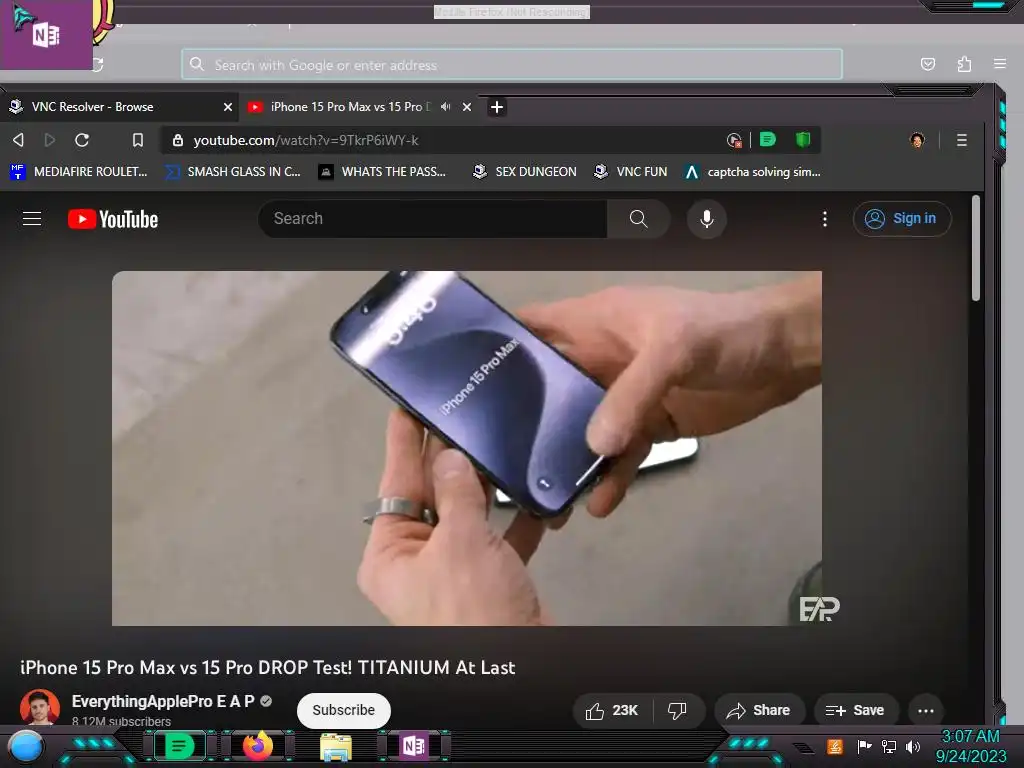
Task: Open the volume speaker tray icon
Action: 913,746
